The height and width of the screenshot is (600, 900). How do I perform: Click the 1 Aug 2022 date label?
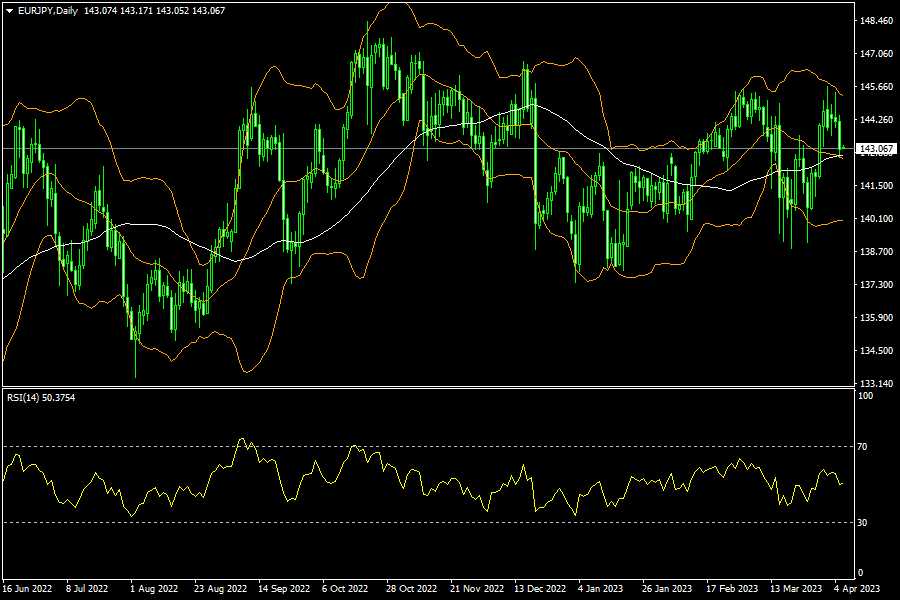click(x=154, y=589)
